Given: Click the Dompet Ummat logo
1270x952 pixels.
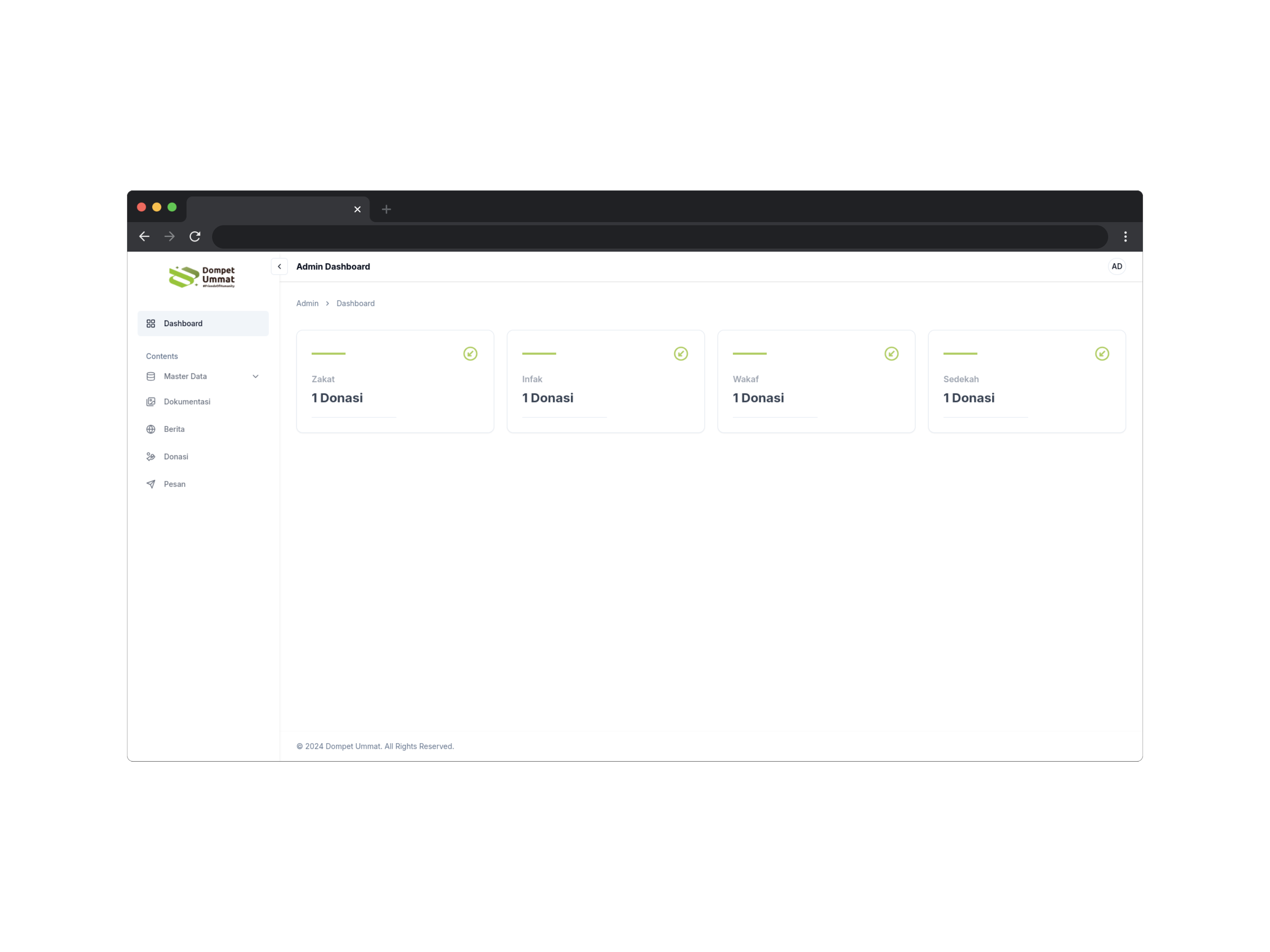Looking at the screenshot, I should point(202,277).
